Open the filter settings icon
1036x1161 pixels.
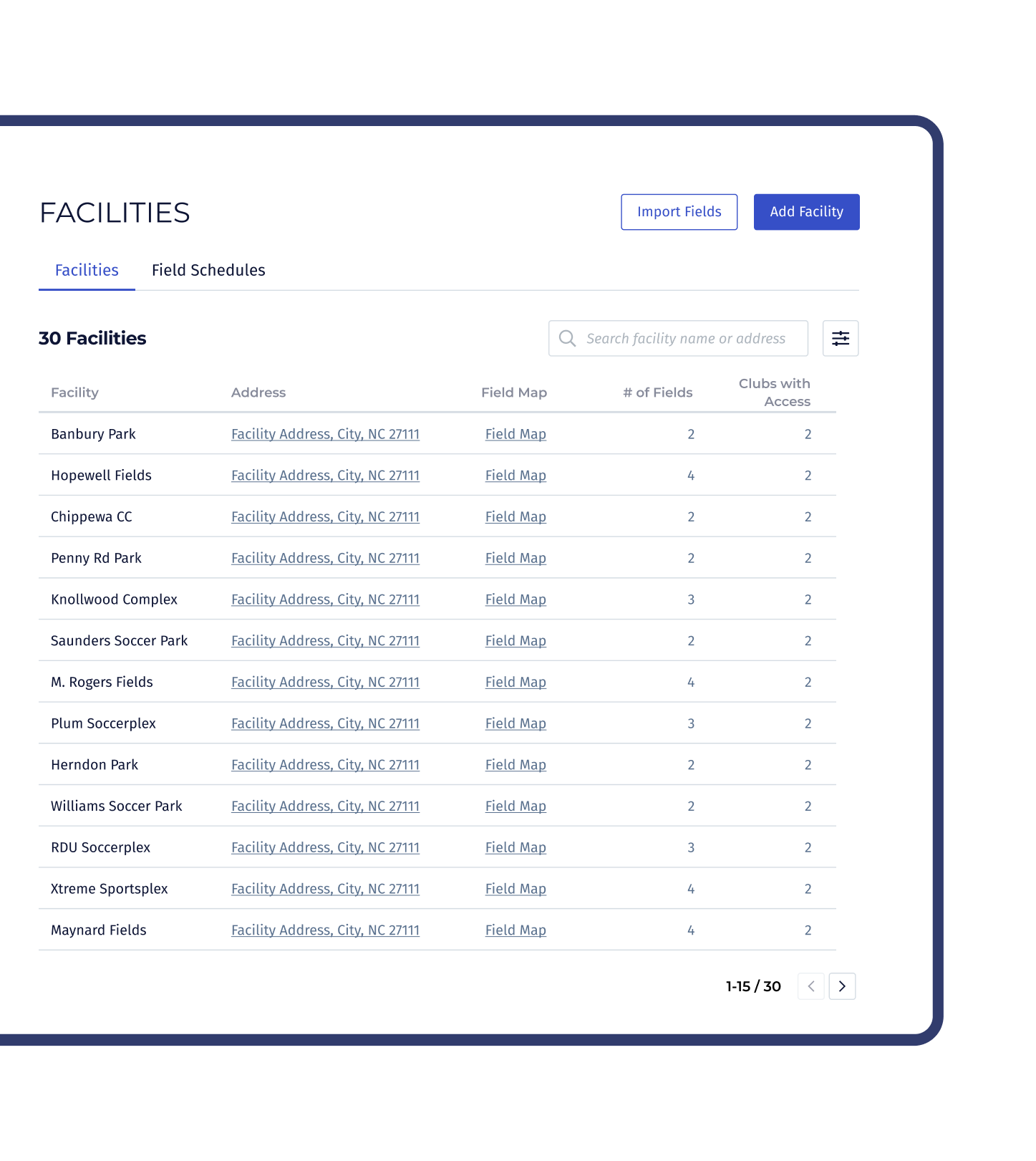(841, 338)
